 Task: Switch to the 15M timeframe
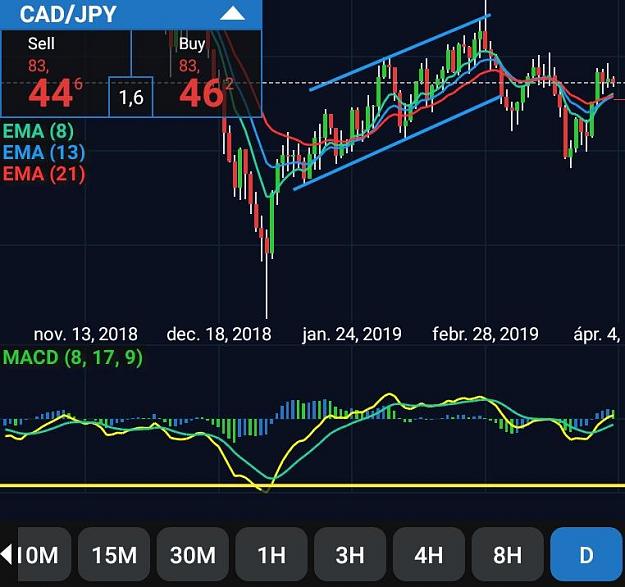(114, 554)
